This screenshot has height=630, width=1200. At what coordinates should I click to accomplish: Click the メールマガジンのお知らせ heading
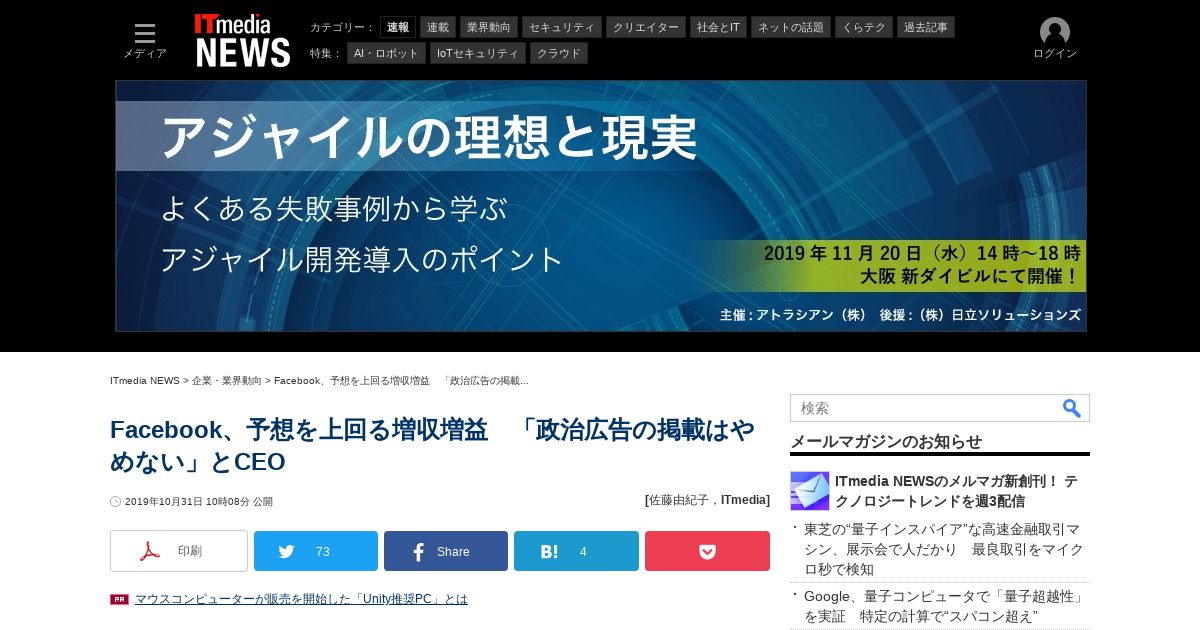pyautogui.click(x=886, y=441)
